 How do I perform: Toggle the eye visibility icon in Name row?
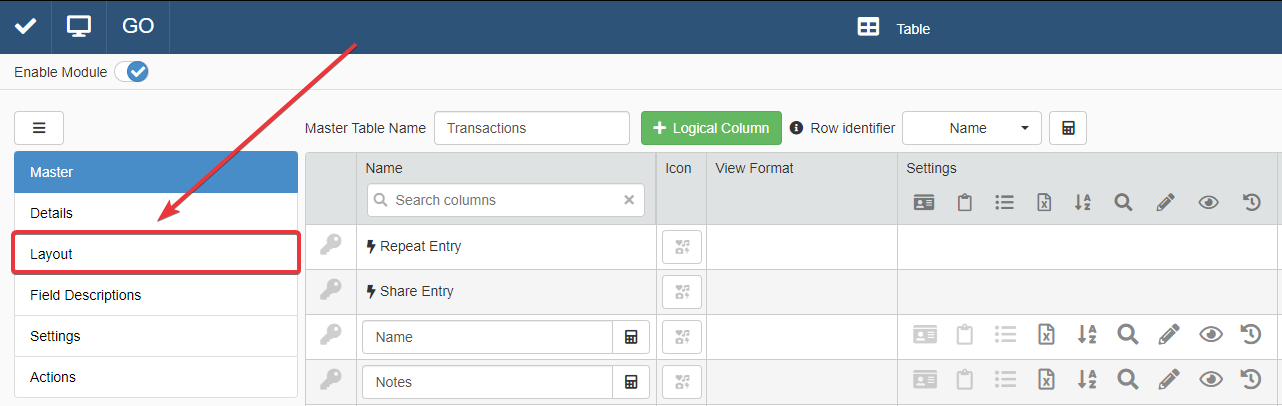tap(1210, 335)
